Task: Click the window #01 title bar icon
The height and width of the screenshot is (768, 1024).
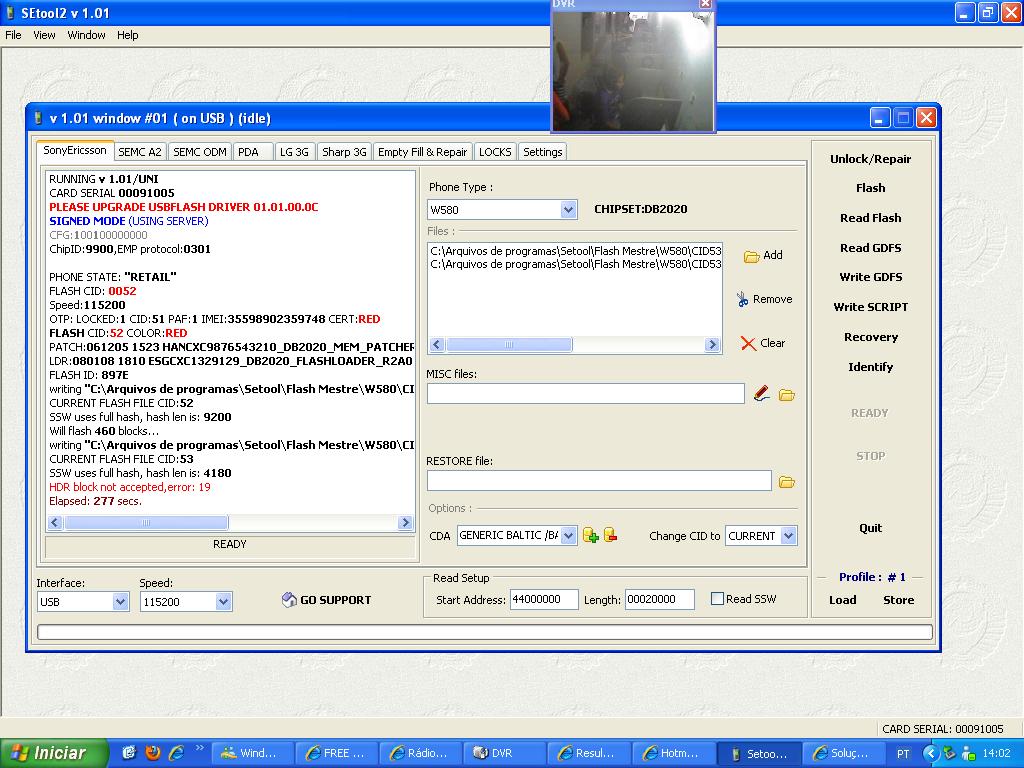Action: [x=39, y=118]
